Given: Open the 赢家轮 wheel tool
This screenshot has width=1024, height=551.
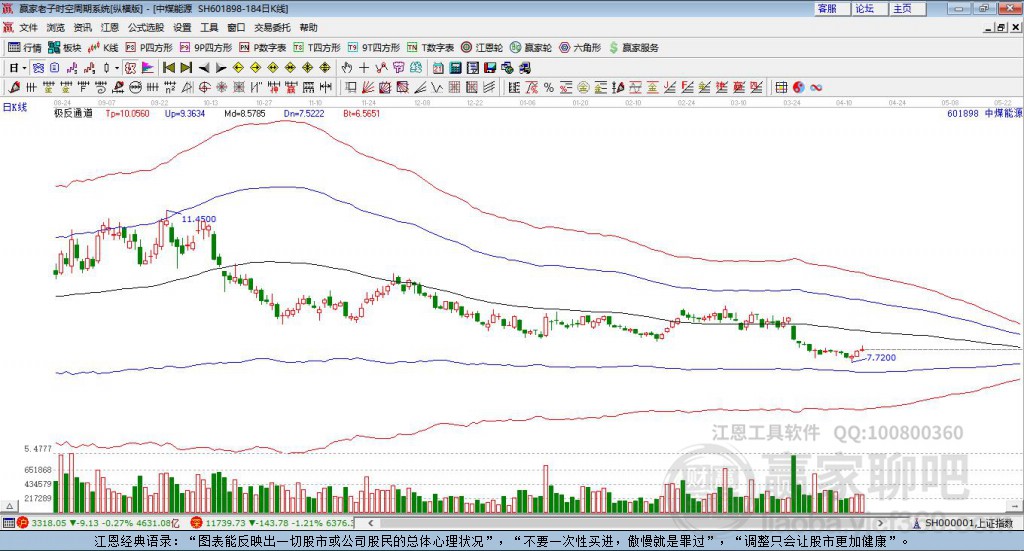Looking at the screenshot, I should 530,48.
